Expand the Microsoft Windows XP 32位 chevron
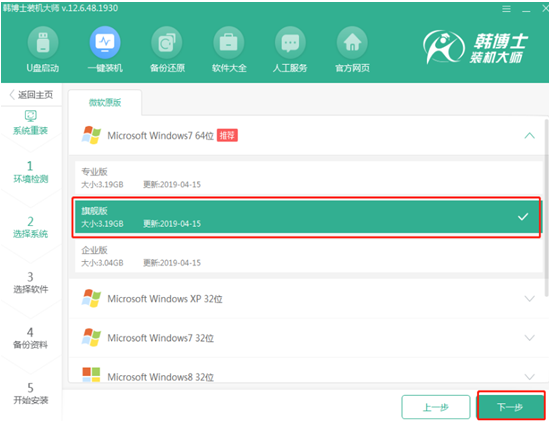The height and width of the screenshot is (425, 549). coord(529,299)
